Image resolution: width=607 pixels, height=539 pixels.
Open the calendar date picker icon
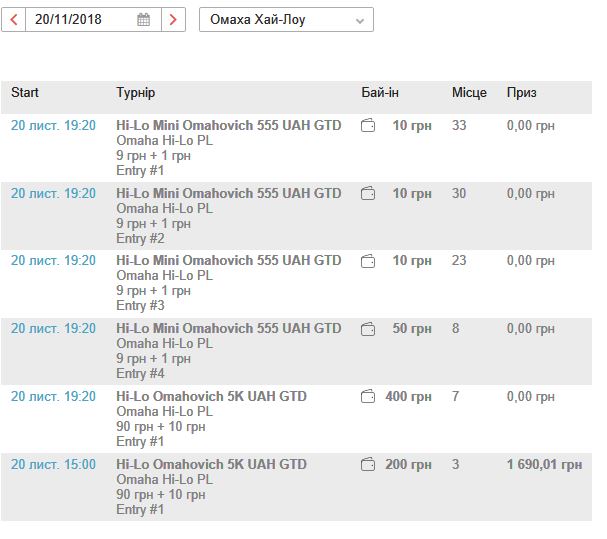click(144, 19)
